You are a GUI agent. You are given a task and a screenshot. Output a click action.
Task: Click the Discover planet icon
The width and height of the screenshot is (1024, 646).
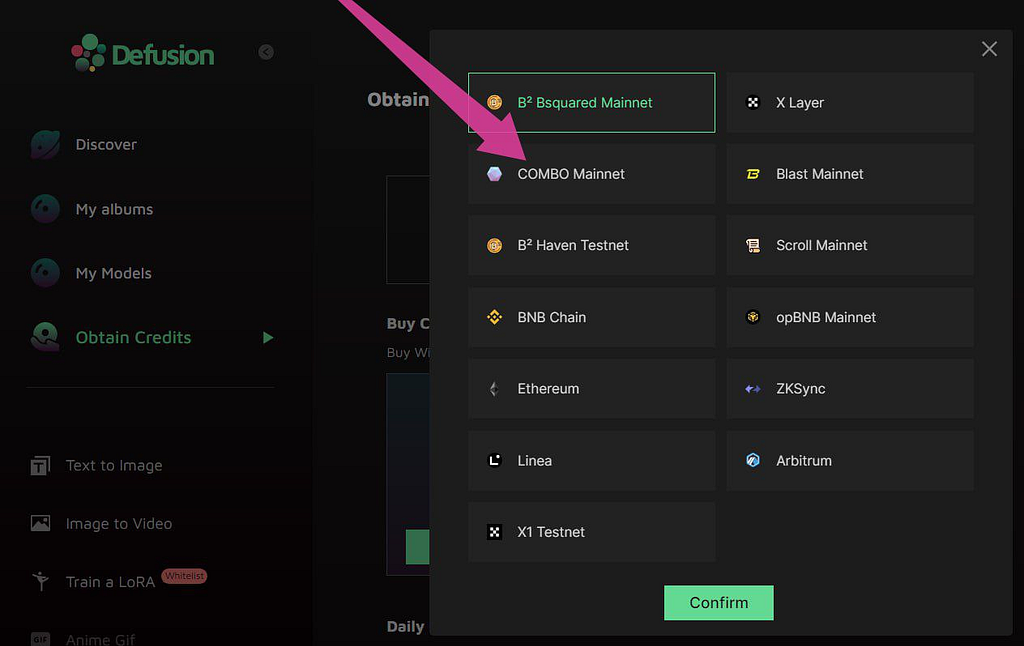click(x=45, y=144)
